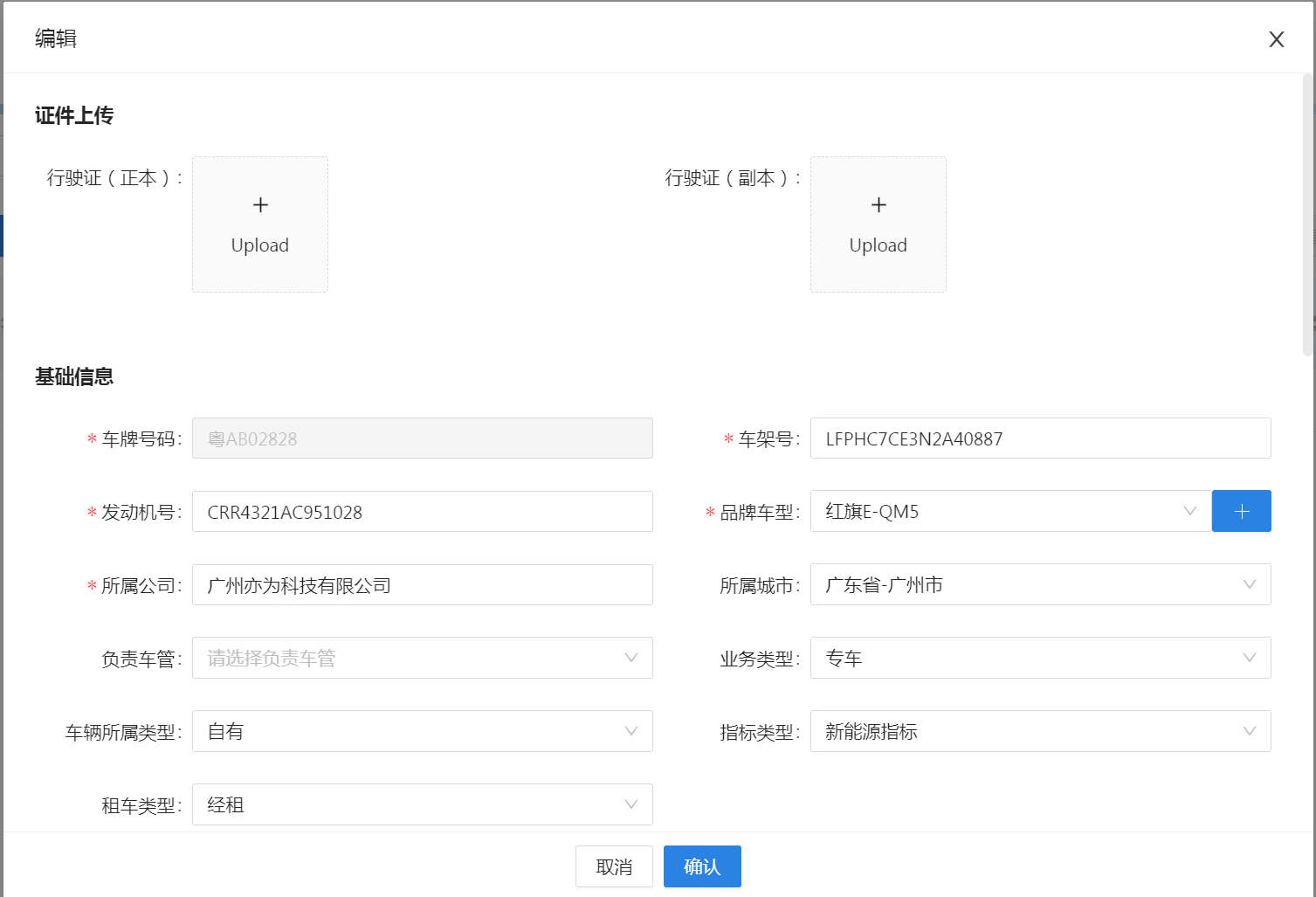Click the 确认 button
Image resolution: width=1316 pixels, height=897 pixels.
click(702, 866)
